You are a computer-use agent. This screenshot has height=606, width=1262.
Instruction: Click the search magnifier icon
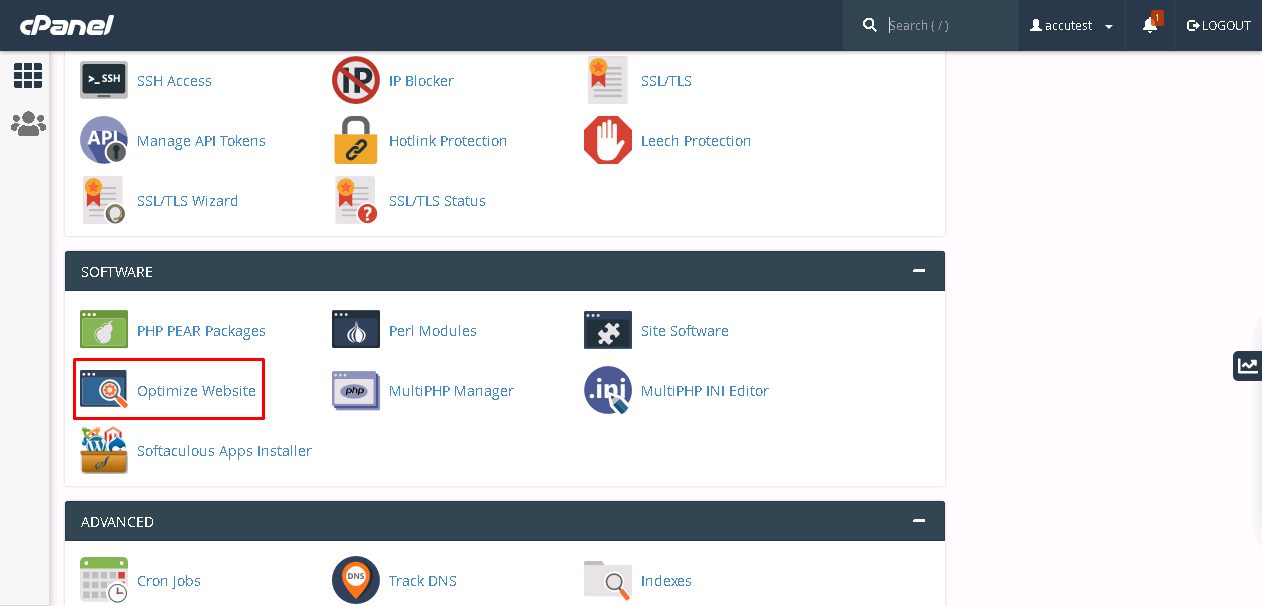point(870,25)
